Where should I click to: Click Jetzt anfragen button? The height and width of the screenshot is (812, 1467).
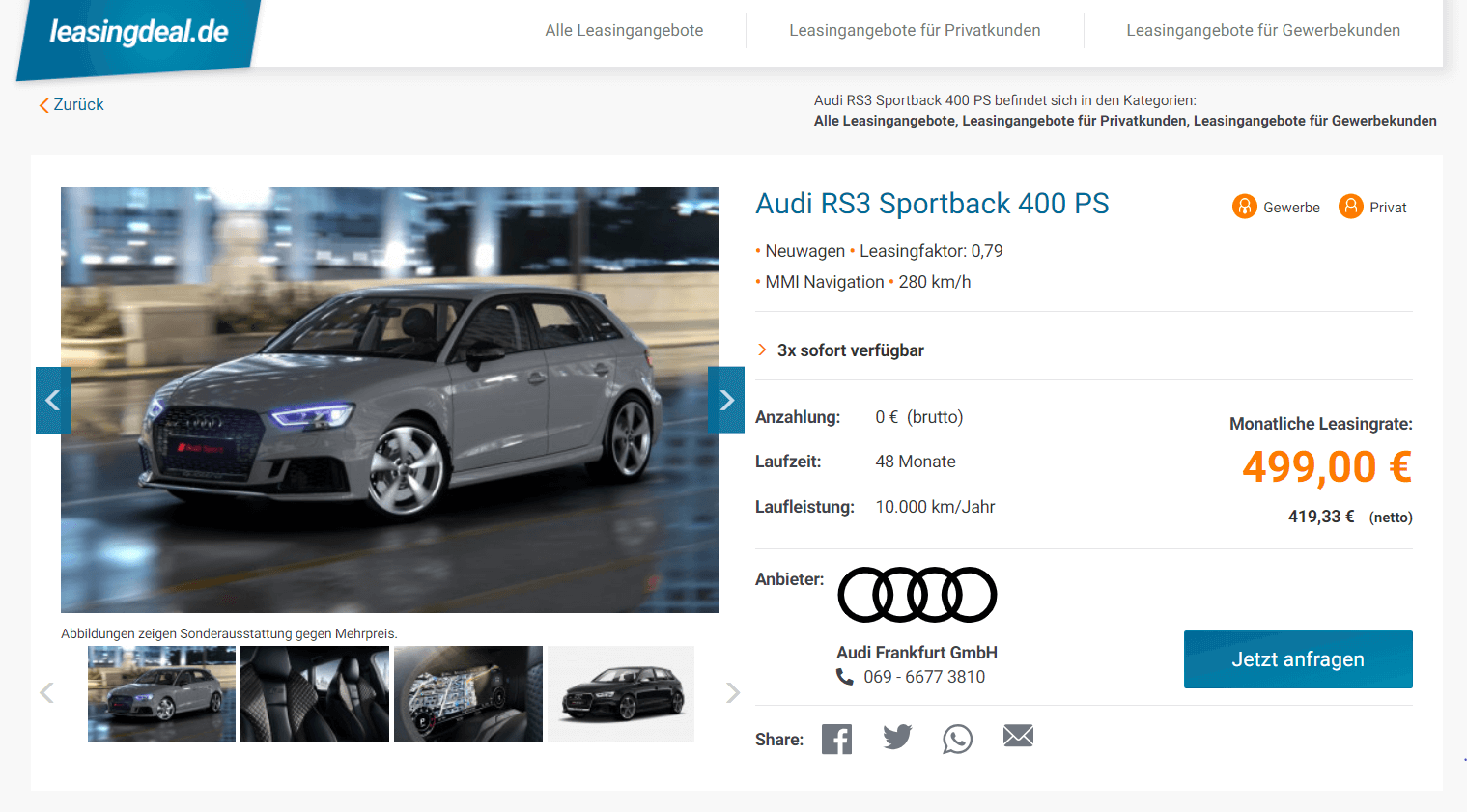click(x=1298, y=659)
